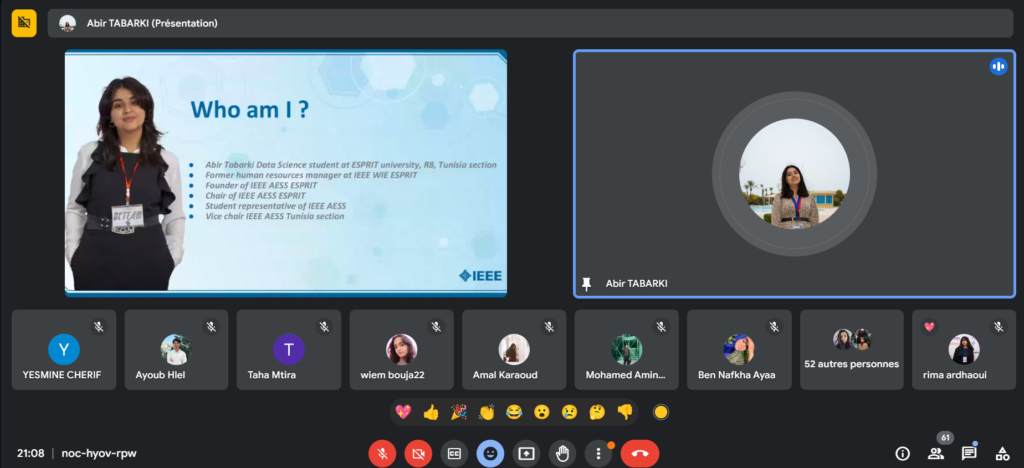
Task: Enable closed captions (CC)
Action: click(x=454, y=454)
